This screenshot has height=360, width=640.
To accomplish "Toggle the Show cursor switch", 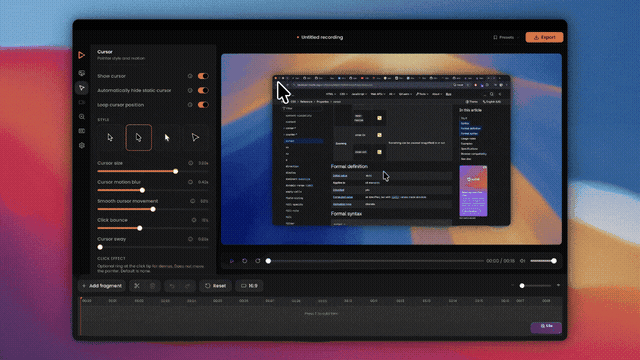I will (203, 76).
